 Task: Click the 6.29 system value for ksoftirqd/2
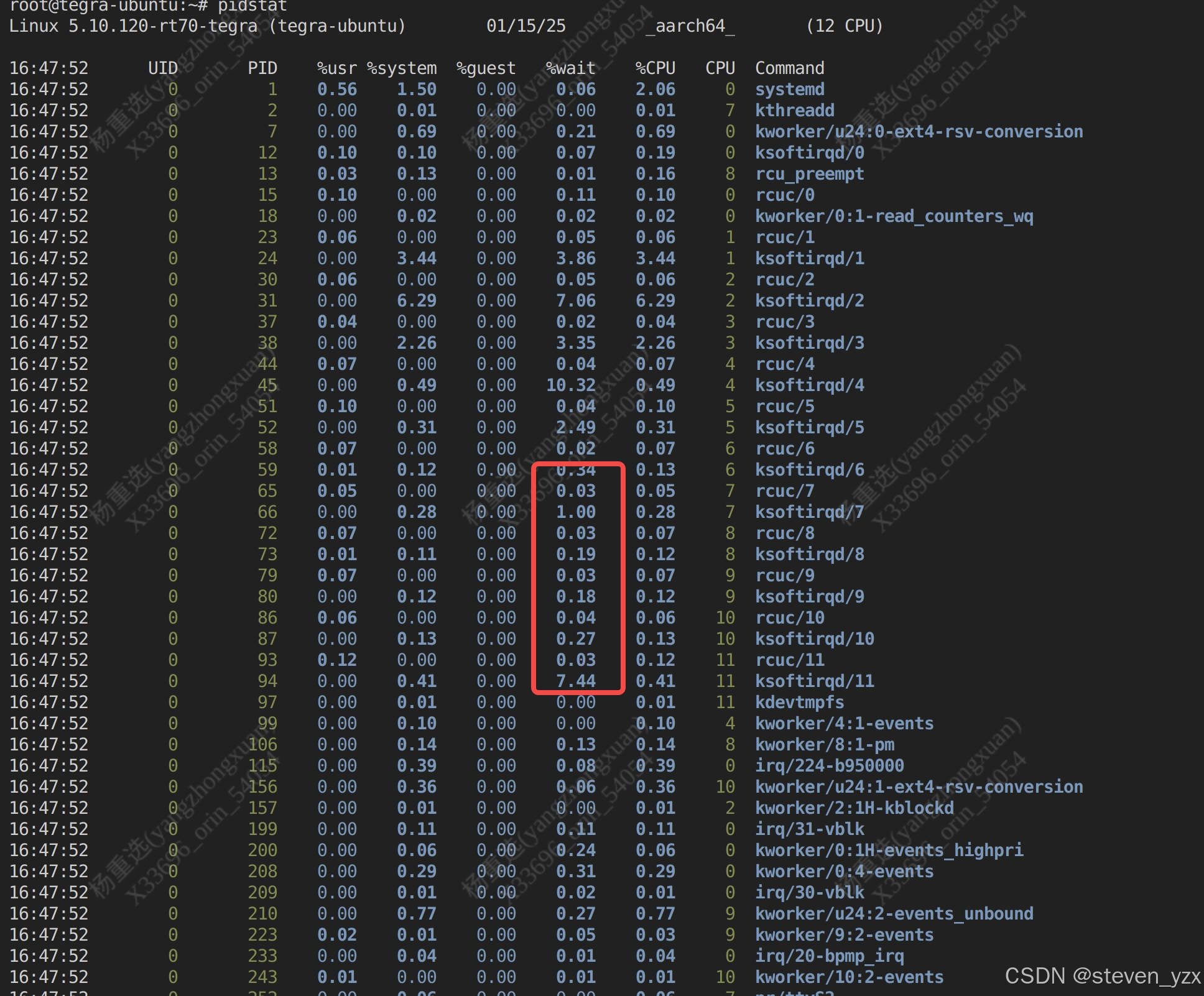417,301
